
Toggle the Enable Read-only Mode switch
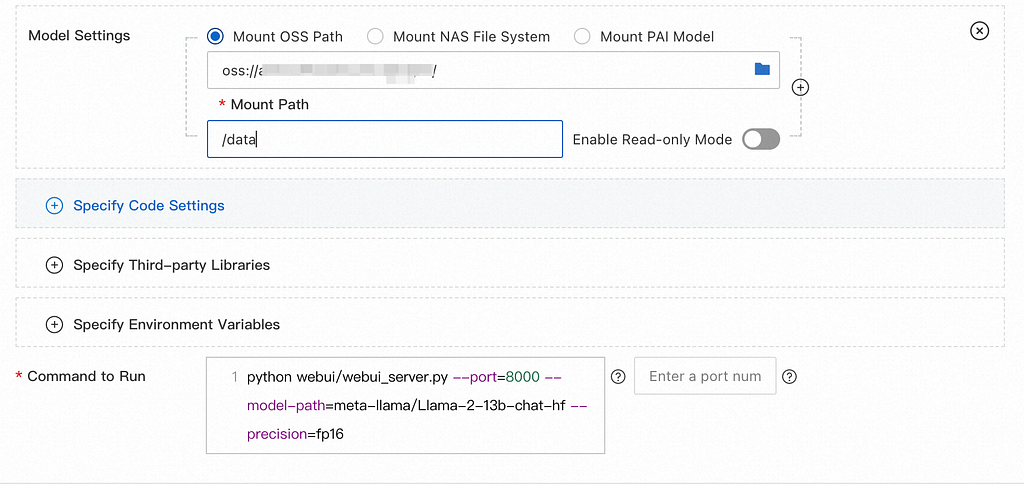pos(761,139)
